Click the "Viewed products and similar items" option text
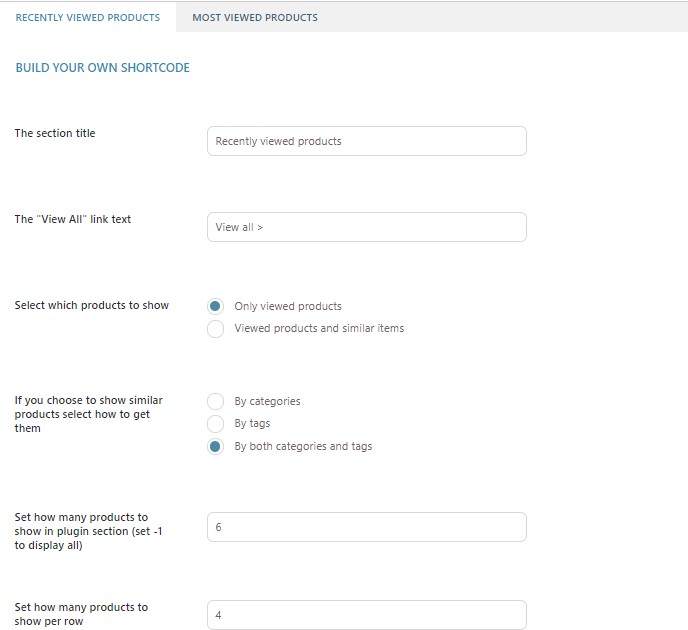Image resolution: width=688 pixels, height=630 pixels. 319,328
